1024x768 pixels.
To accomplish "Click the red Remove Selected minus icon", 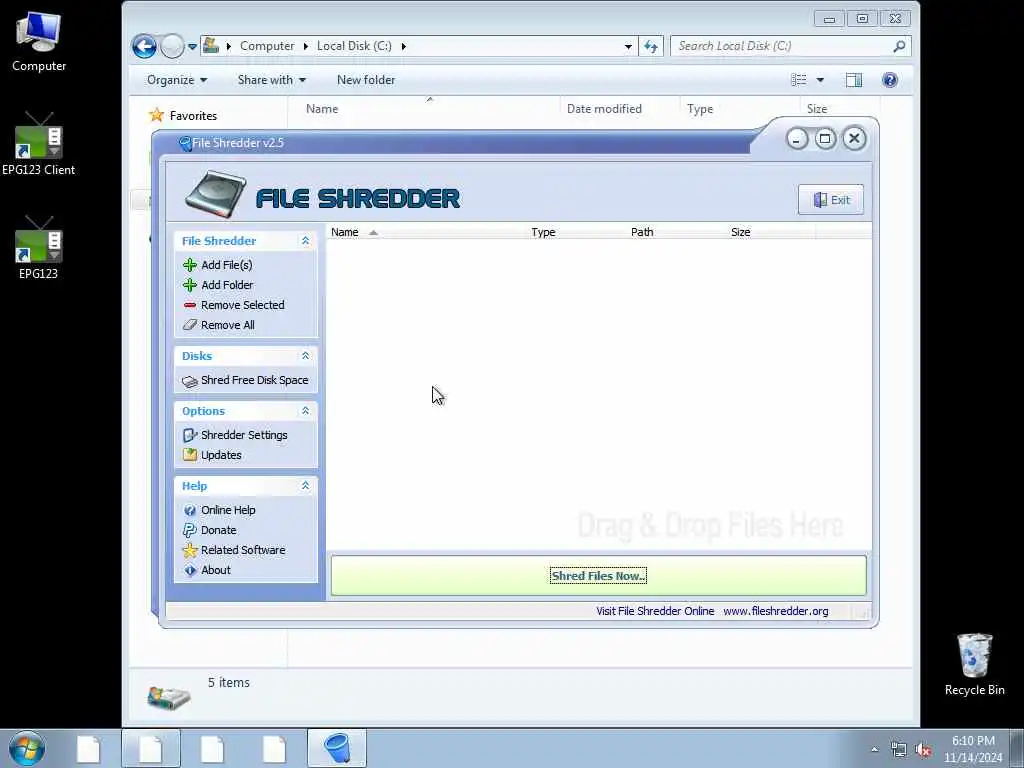I will [x=190, y=305].
